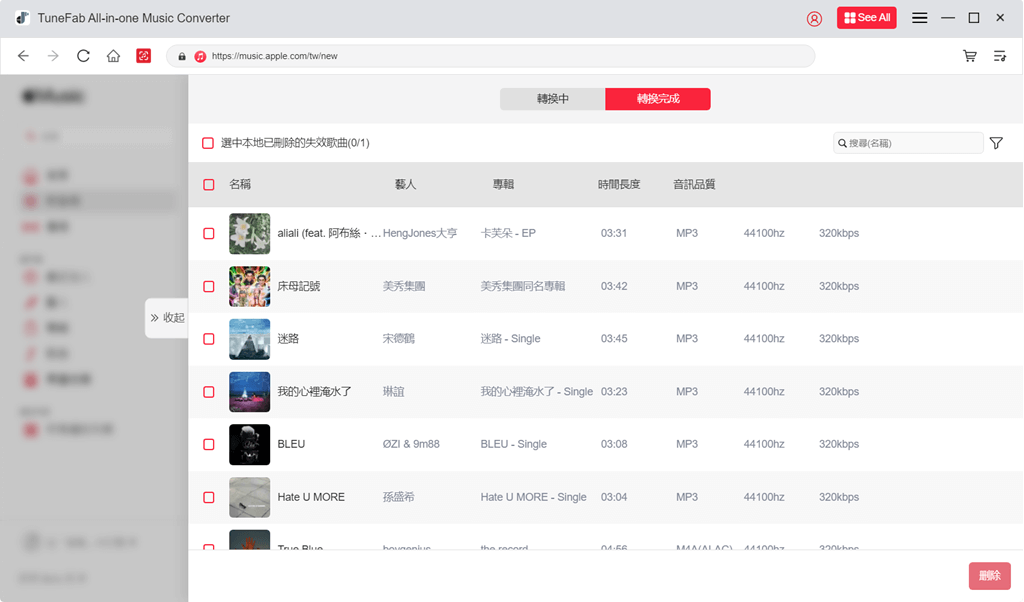This screenshot has width=1024, height=602.
Task: Click the search magnifier icon
Action: click(x=842, y=143)
